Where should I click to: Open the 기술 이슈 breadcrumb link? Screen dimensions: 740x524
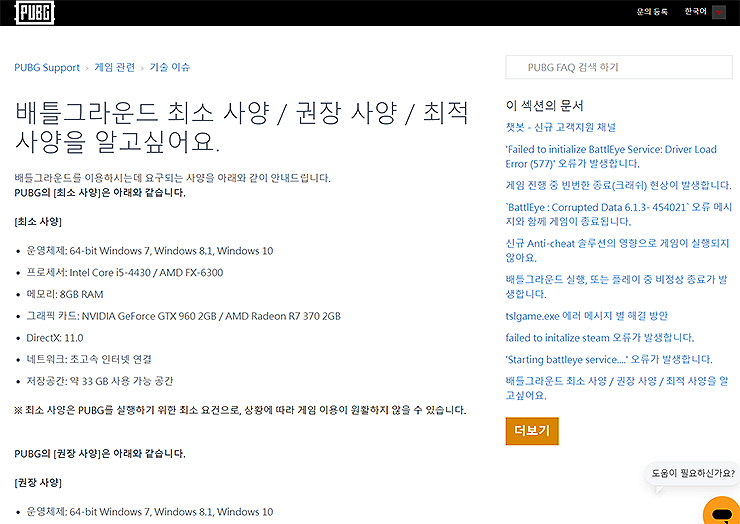tap(170, 67)
